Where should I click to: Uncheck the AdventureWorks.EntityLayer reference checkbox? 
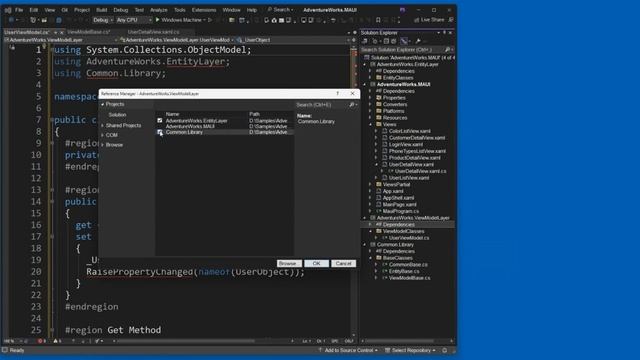coord(160,121)
